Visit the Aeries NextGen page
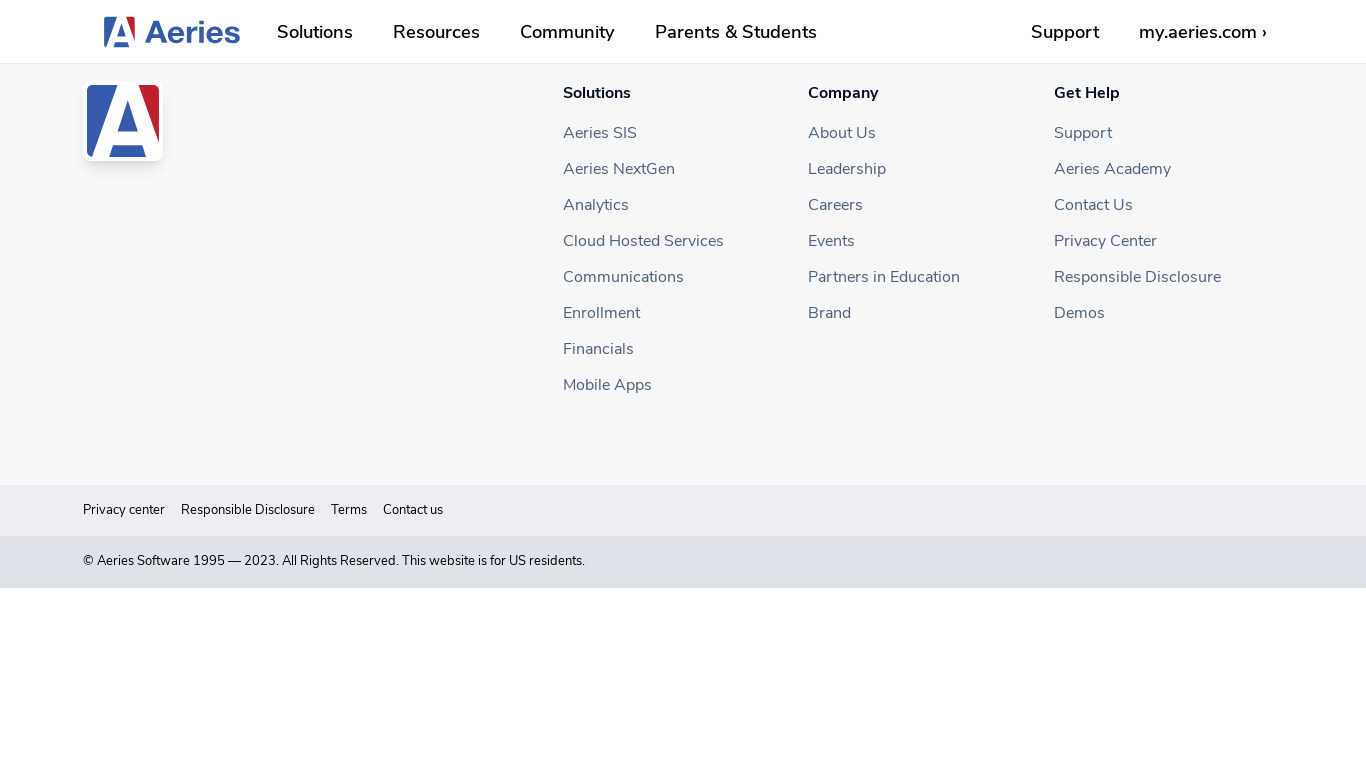1366x768 pixels. pyautogui.click(x=618, y=169)
